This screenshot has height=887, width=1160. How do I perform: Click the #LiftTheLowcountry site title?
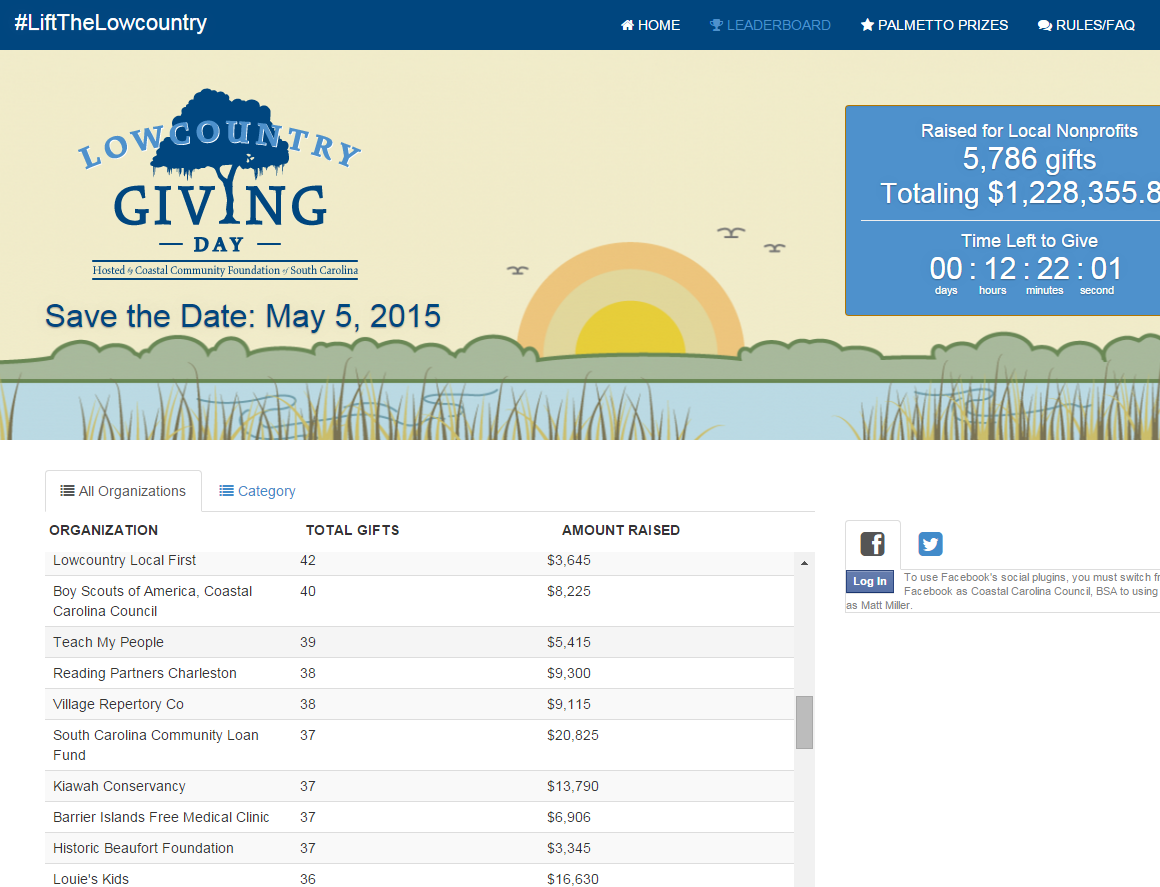(x=111, y=23)
